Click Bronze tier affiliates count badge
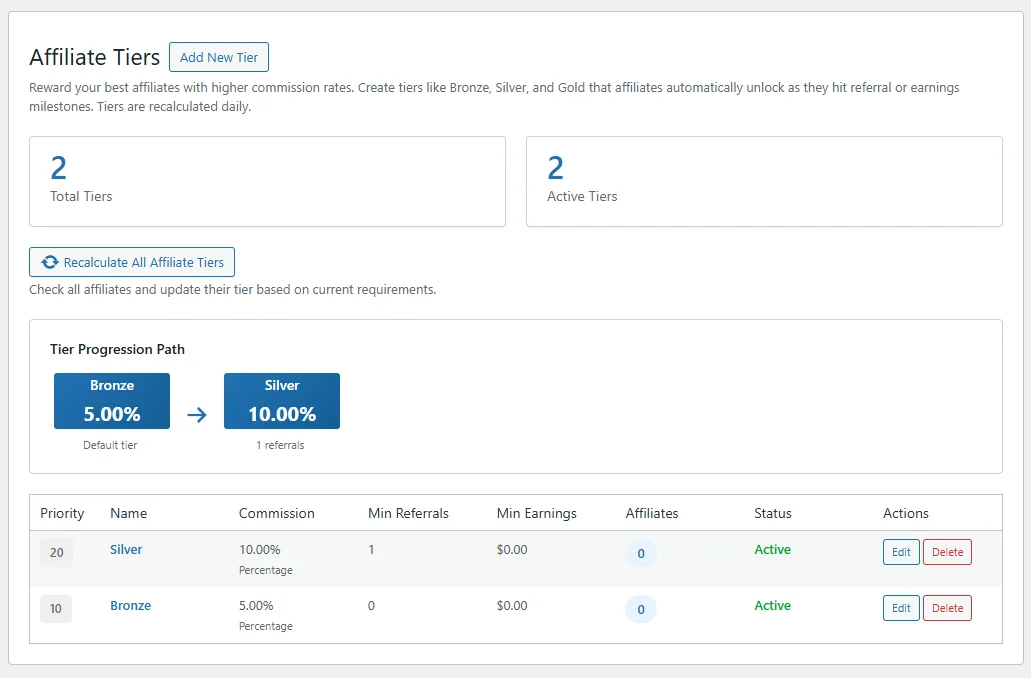The width and height of the screenshot is (1031, 678). pyautogui.click(x=641, y=609)
